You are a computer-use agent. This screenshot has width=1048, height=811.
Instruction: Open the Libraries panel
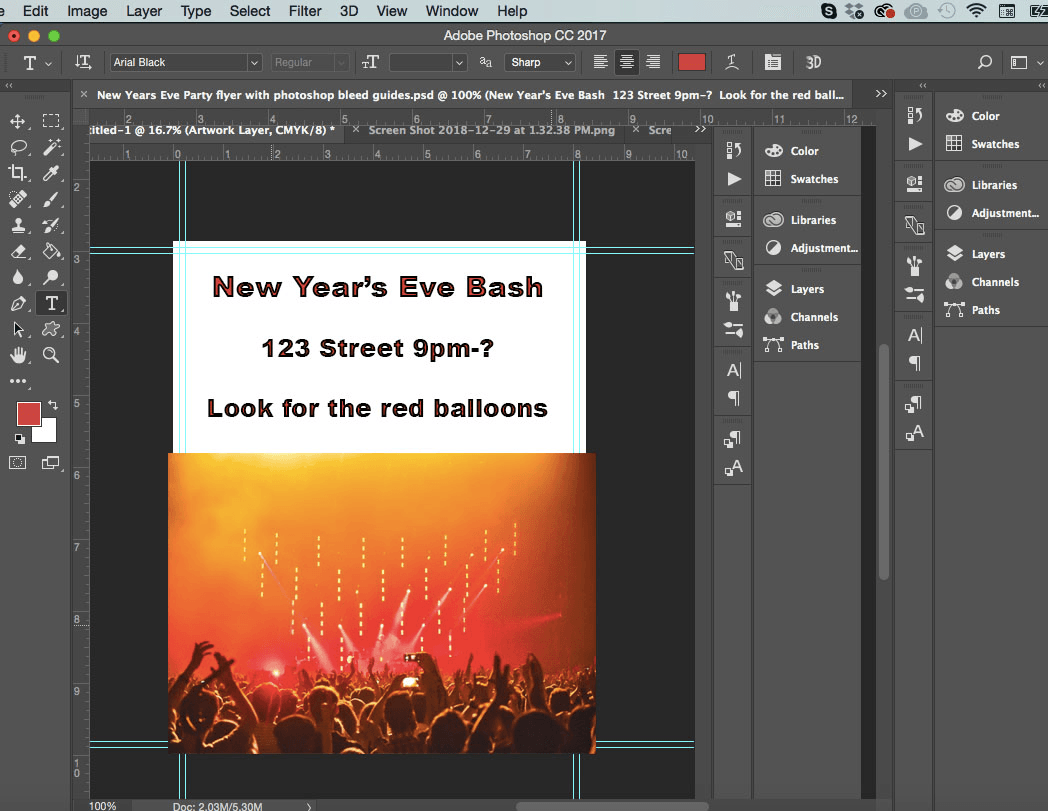[997, 184]
